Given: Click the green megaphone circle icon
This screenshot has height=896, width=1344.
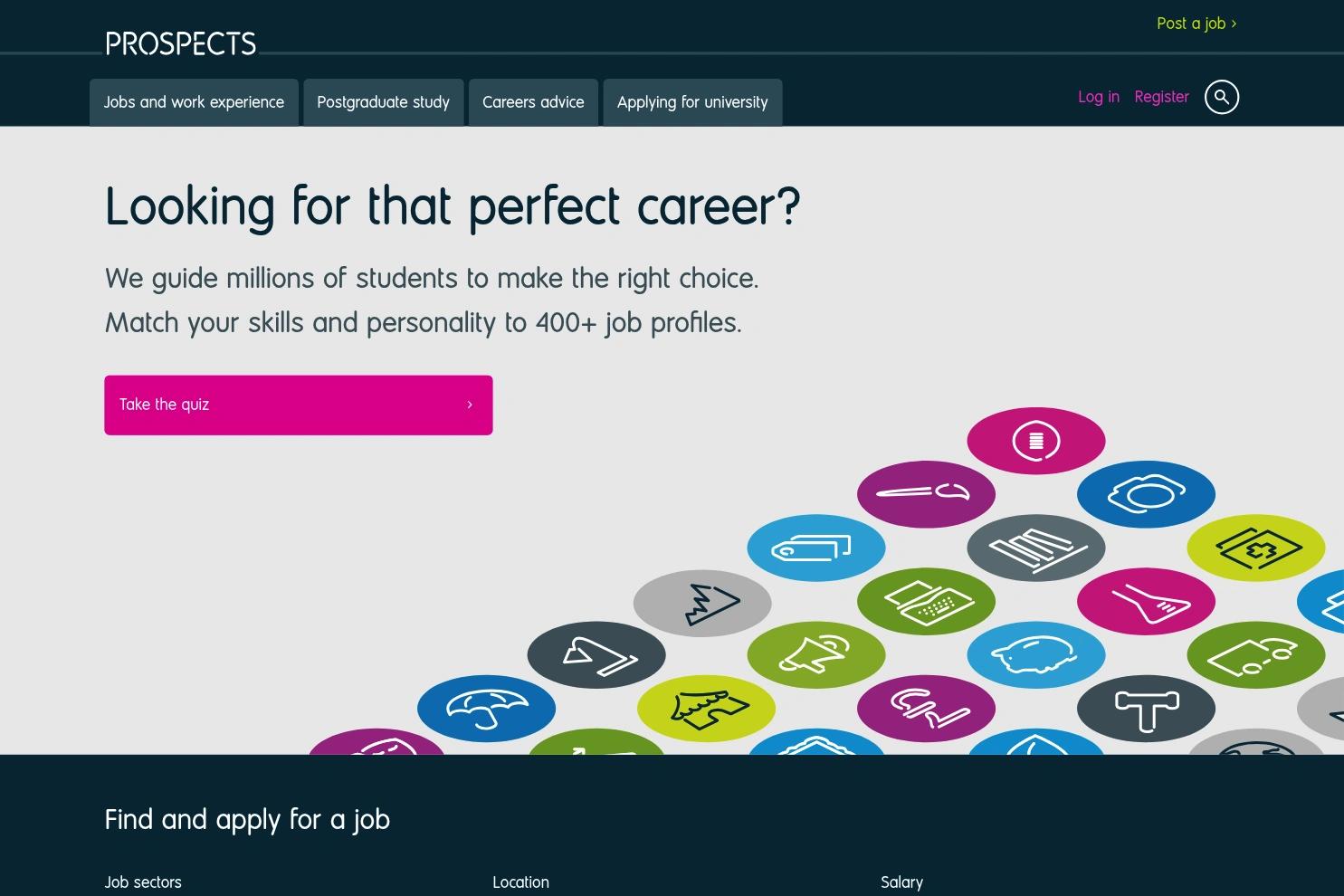Looking at the screenshot, I should [816, 655].
